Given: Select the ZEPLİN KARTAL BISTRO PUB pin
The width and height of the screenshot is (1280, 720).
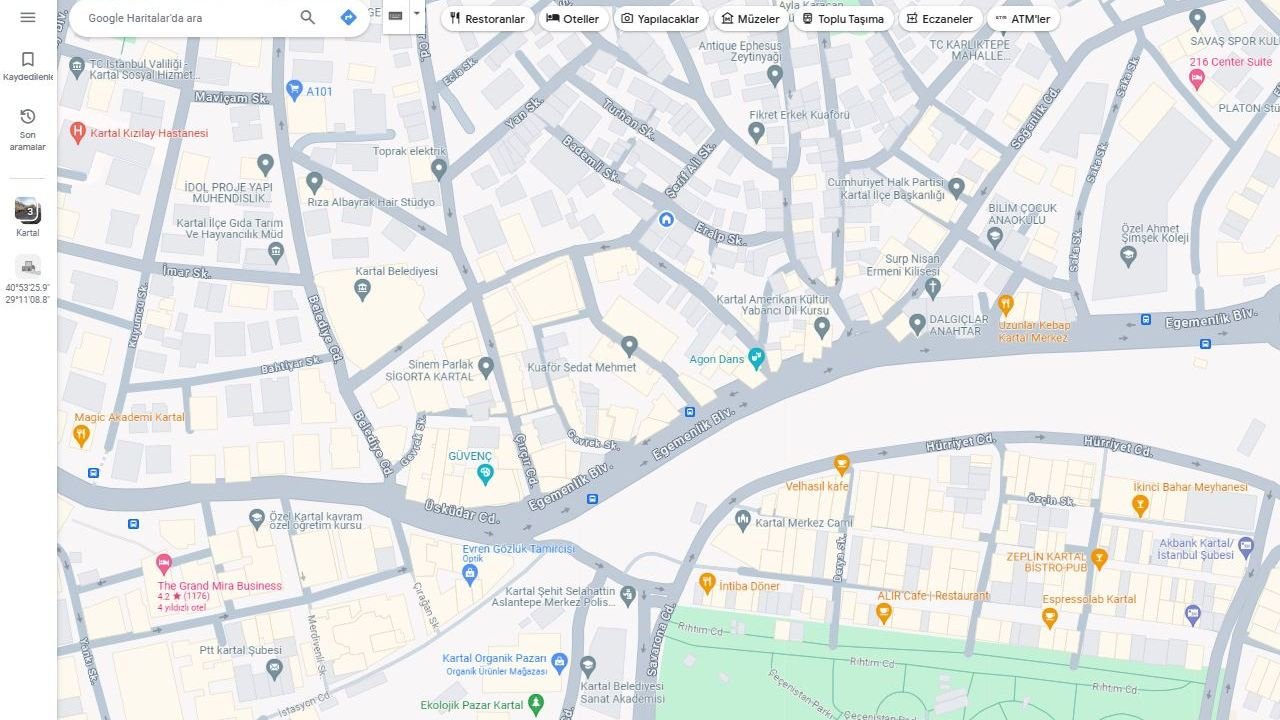Looking at the screenshot, I should [x=1099, y=559].
